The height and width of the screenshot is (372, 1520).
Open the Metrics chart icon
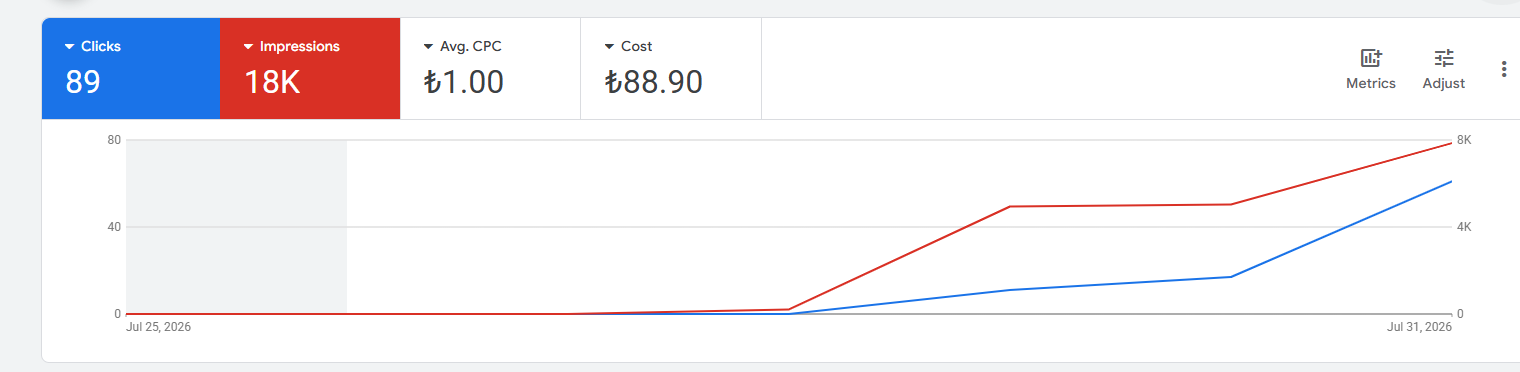point(1371,58)
